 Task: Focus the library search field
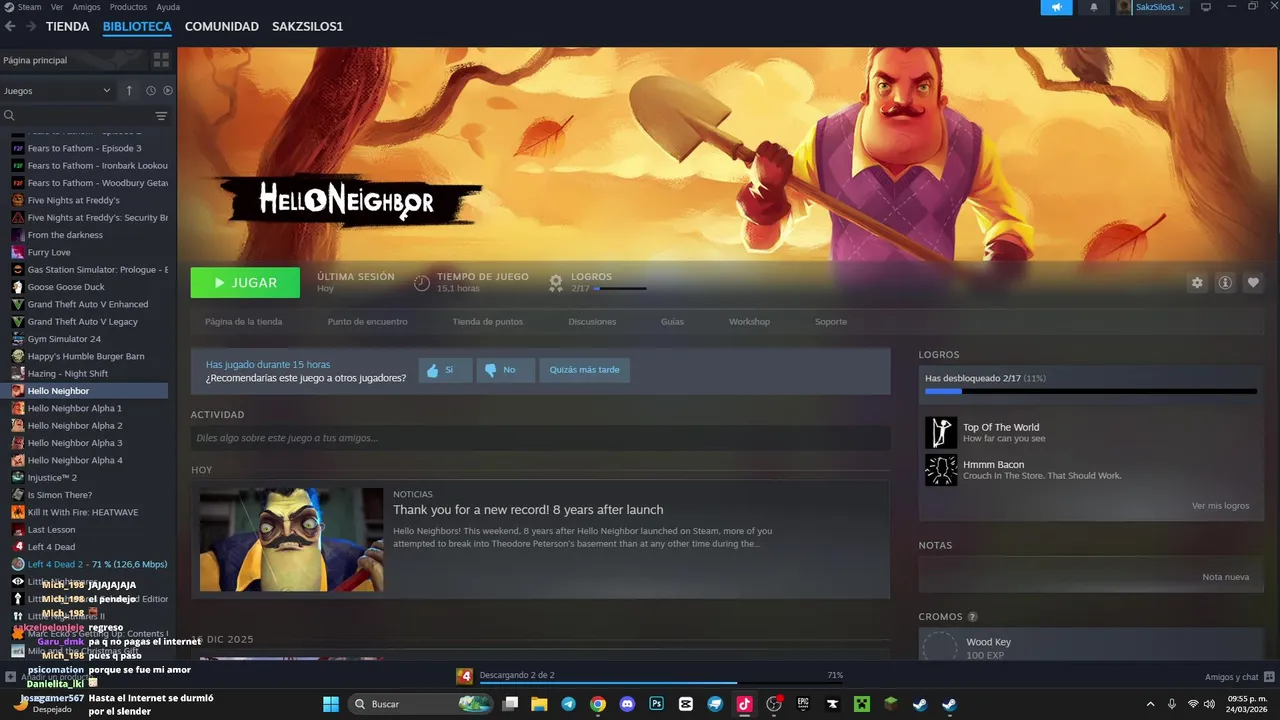(x=78, y=116)
